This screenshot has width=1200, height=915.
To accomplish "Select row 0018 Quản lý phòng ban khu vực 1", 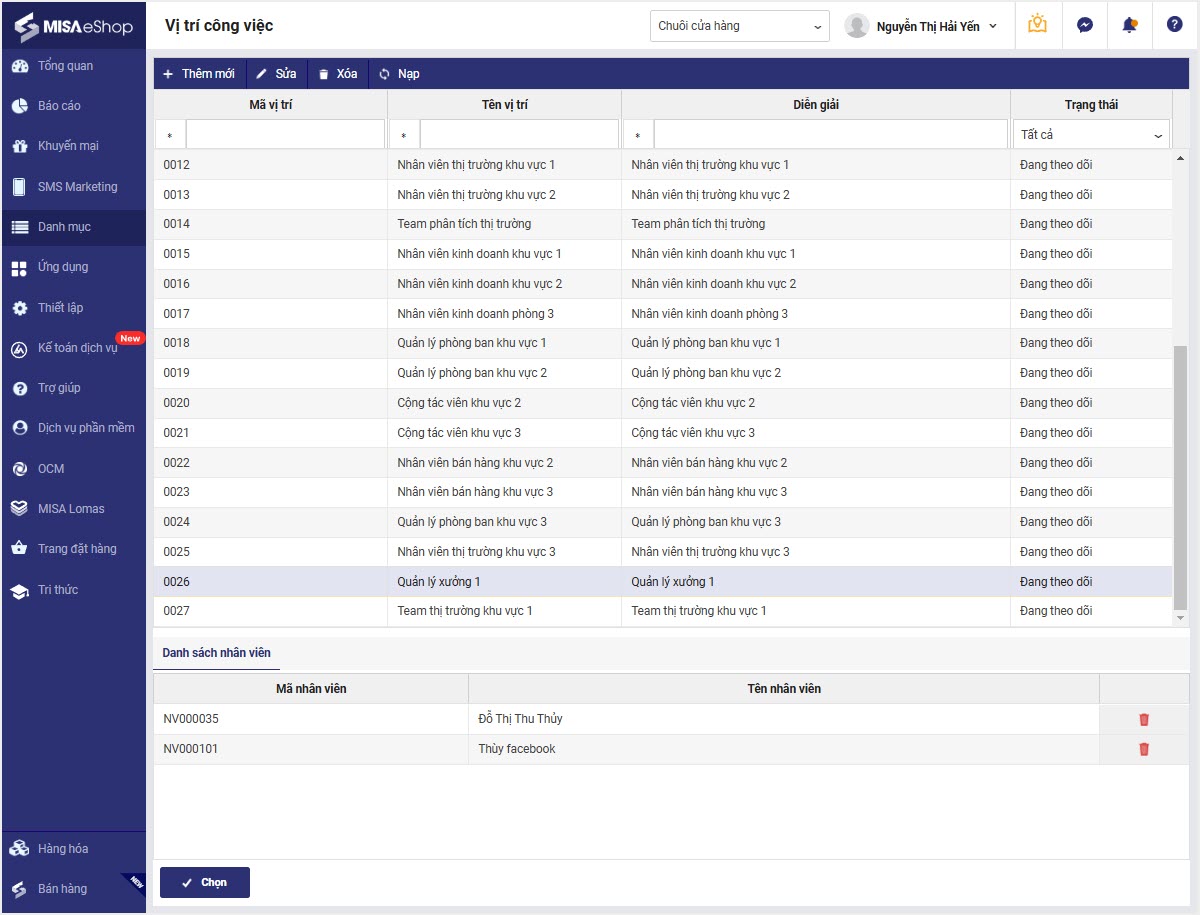I will [x=663, y=343].
